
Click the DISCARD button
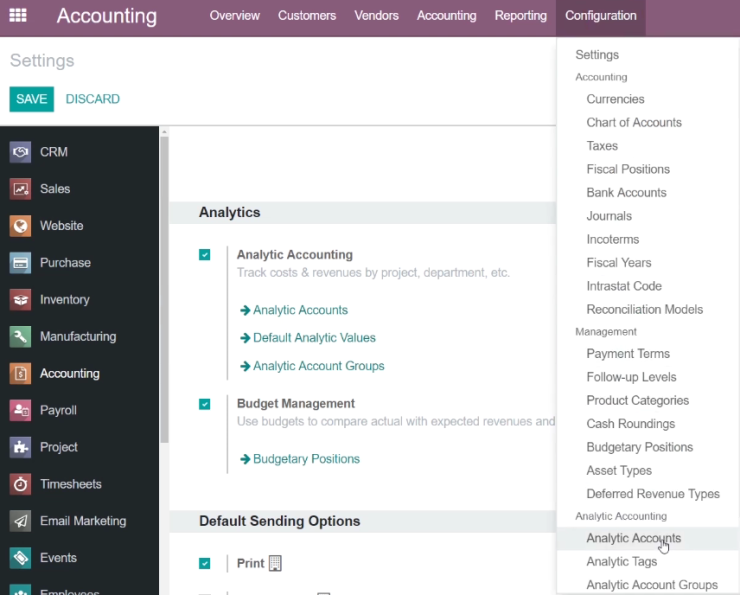pyautogui.click(x=92, y=99)
